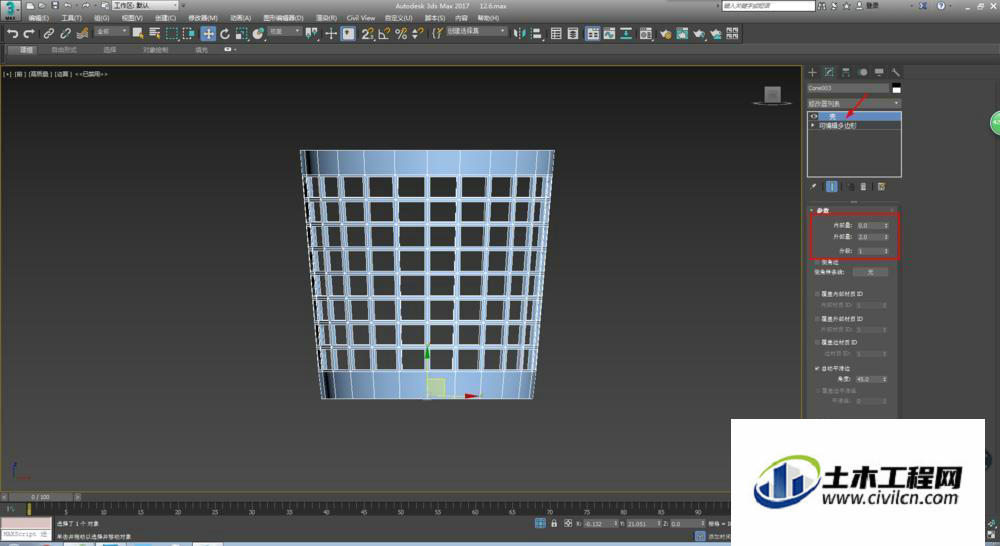This screenshot has height=546, width=1000.
Task: Open Rendered Frame Window icon
Action: (682, 34)
